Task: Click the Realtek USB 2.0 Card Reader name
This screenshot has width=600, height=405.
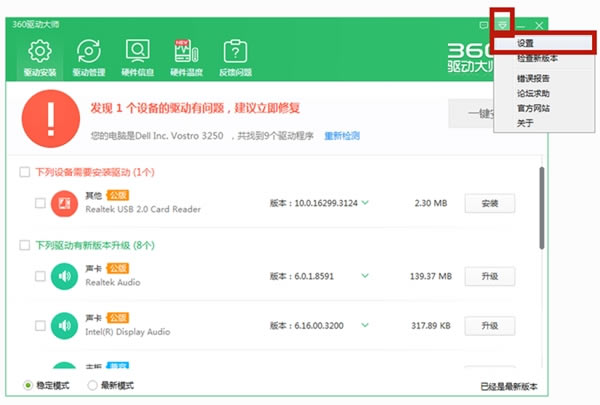Action: (x=143, y=209)
